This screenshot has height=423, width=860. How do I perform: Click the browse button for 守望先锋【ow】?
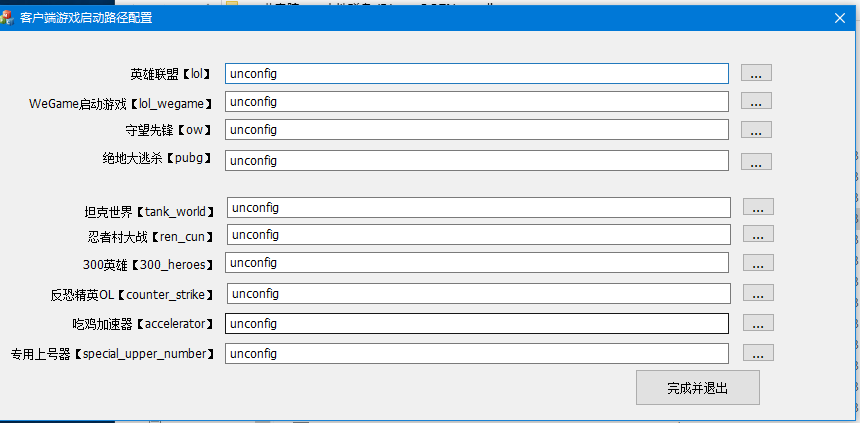click(756, 130)
